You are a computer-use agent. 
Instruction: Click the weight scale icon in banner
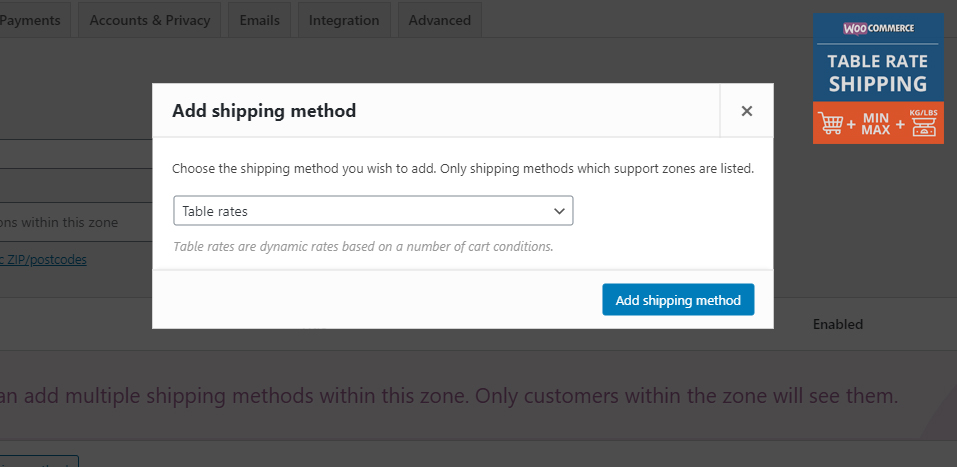pos(923,127)
